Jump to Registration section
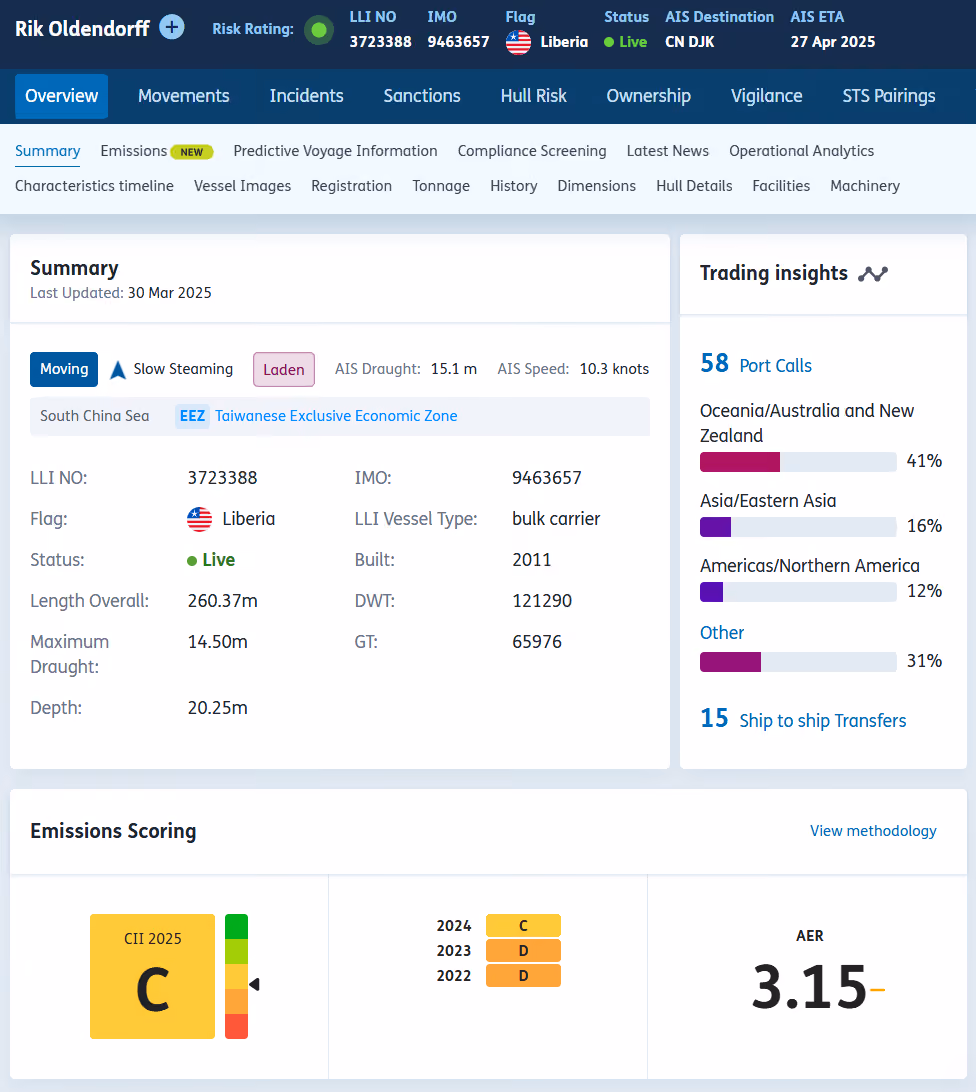 pos(352,186)
